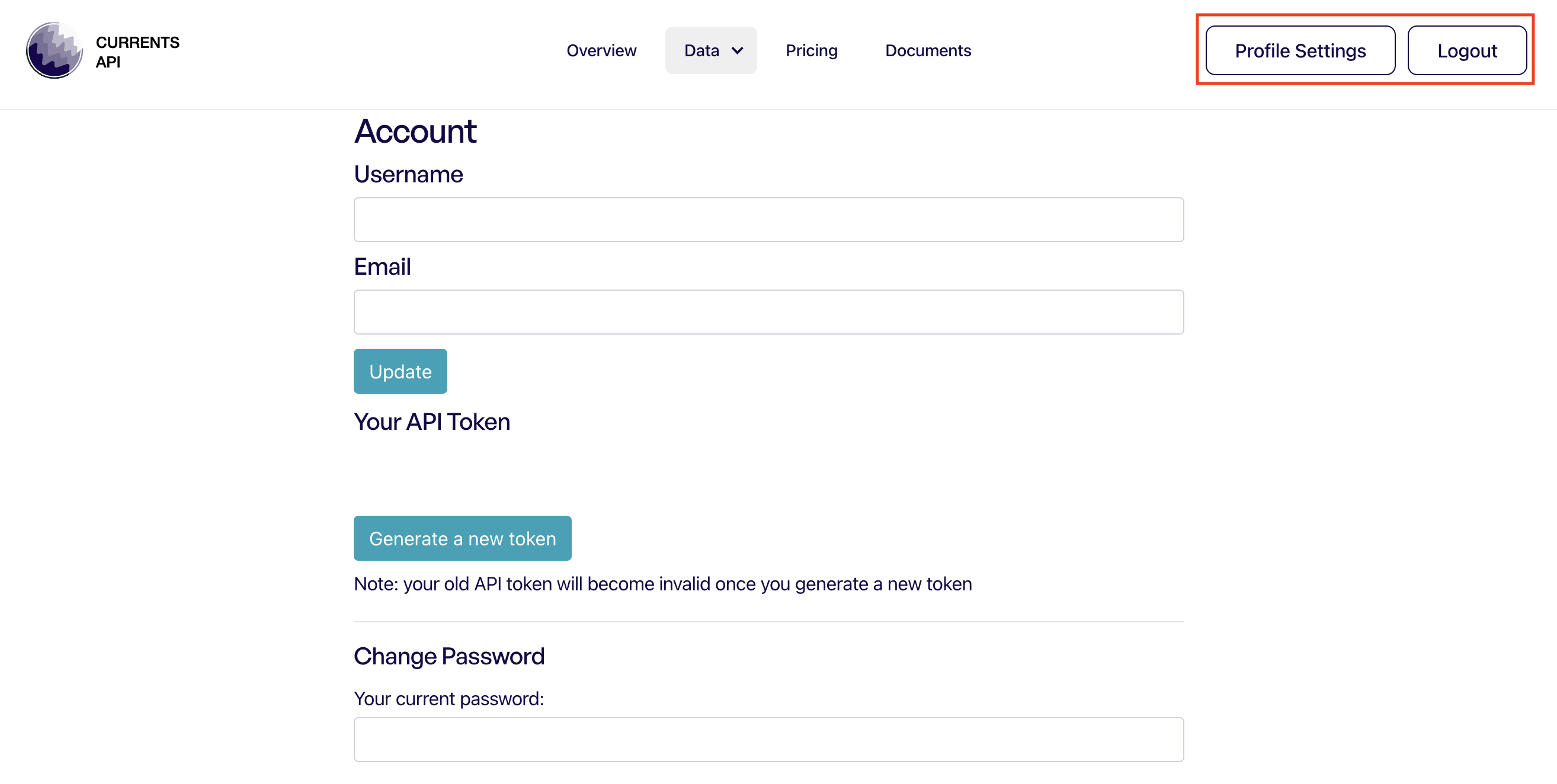Generate a new token
Screen dimensions: 1557x784
pos(462,538)
